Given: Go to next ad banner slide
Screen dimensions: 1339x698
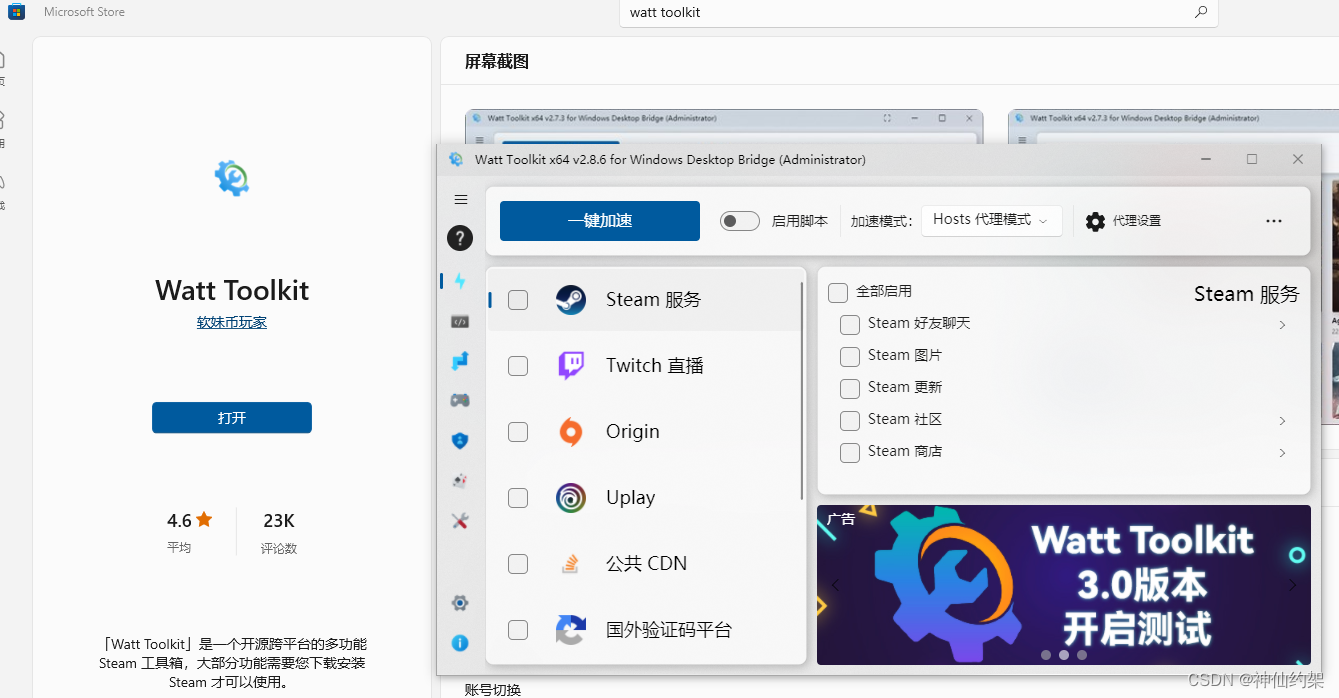Looking at the screenshot, I should click(1293, 585).
